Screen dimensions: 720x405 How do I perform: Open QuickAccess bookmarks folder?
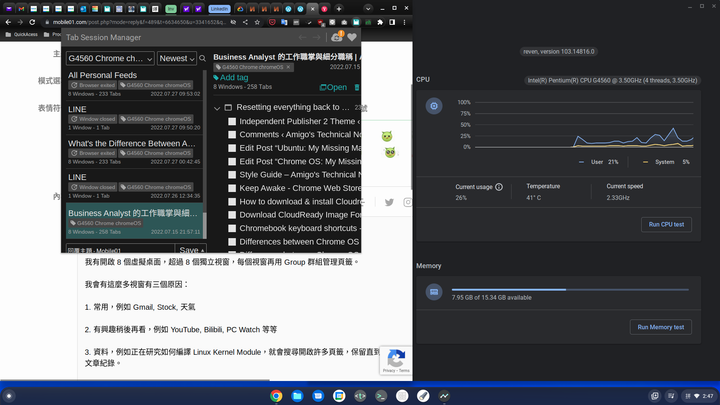pyautogui.click(x=22, y=34)
